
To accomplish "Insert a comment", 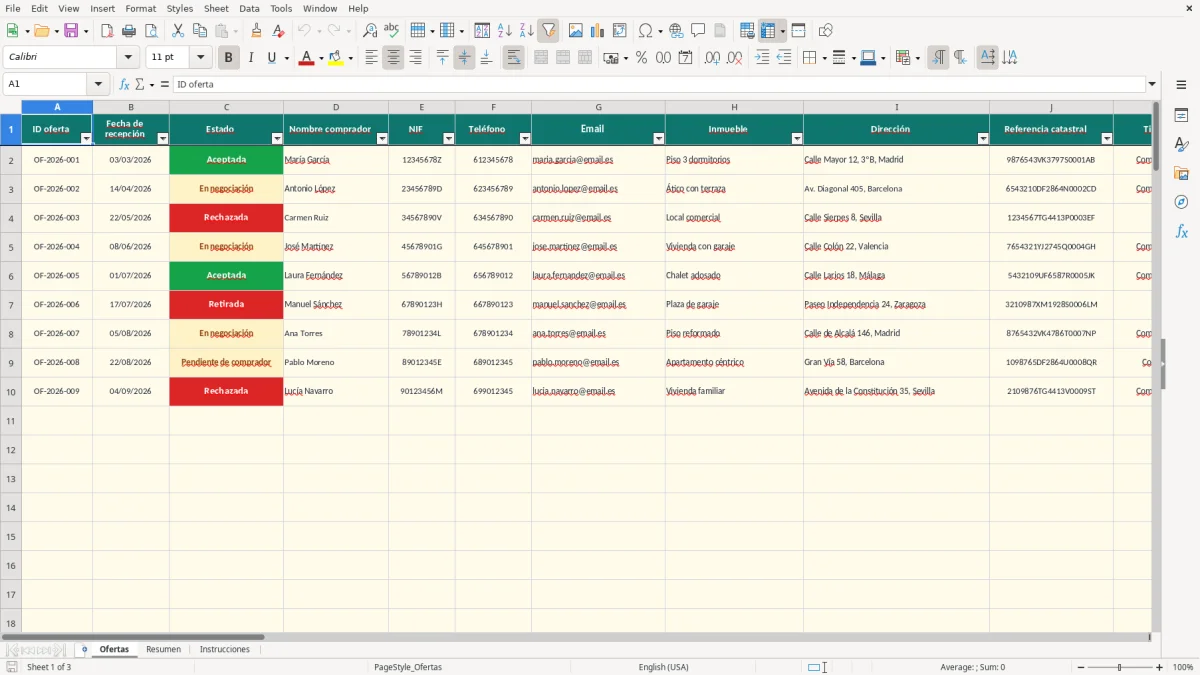I will tap(698, 31).
